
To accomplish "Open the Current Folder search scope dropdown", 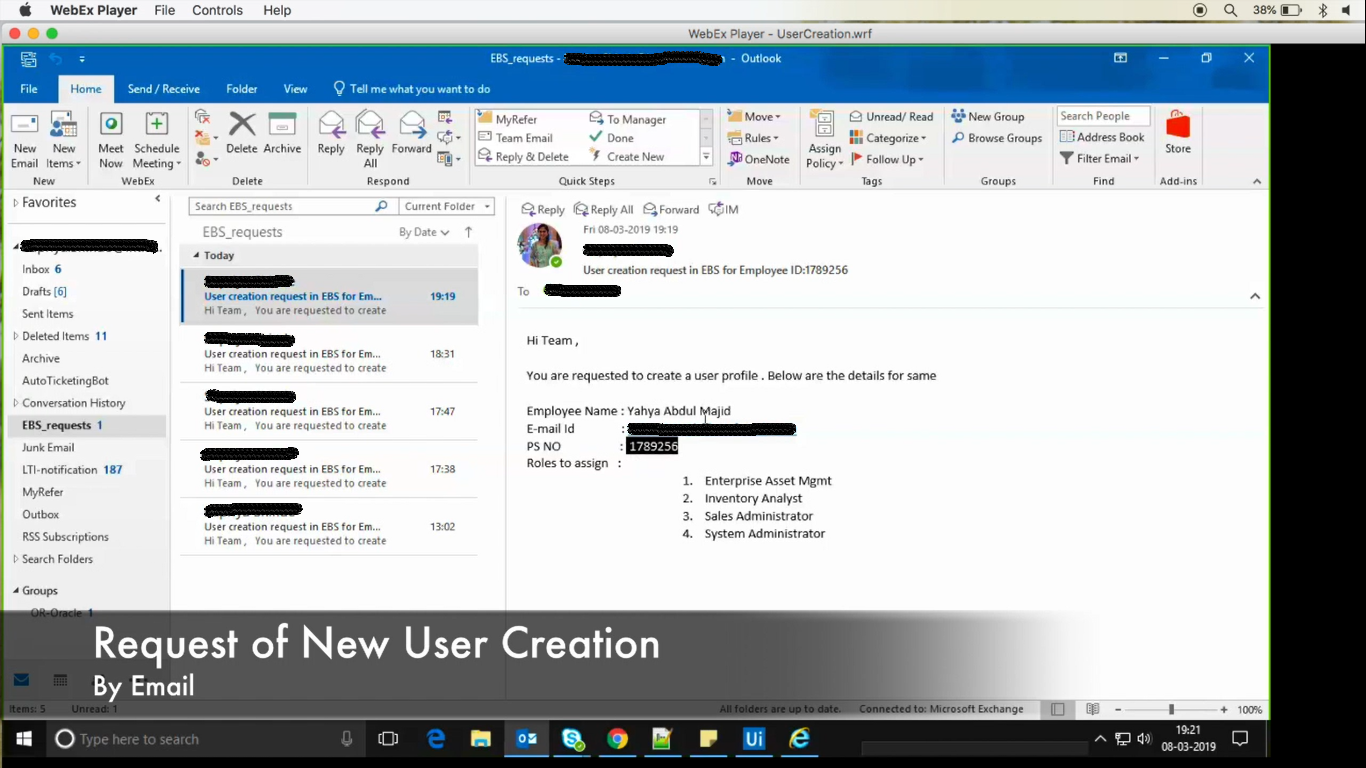I will click(x=447, y=206).
